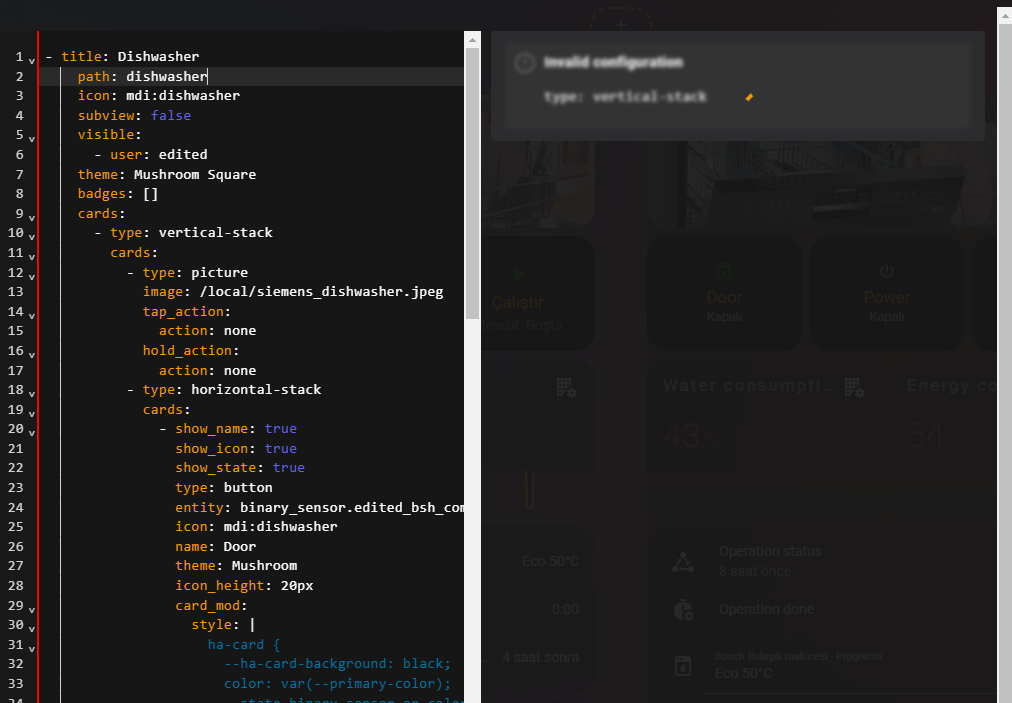Collapse the tap_action block at line 14

tap(32, 316)
